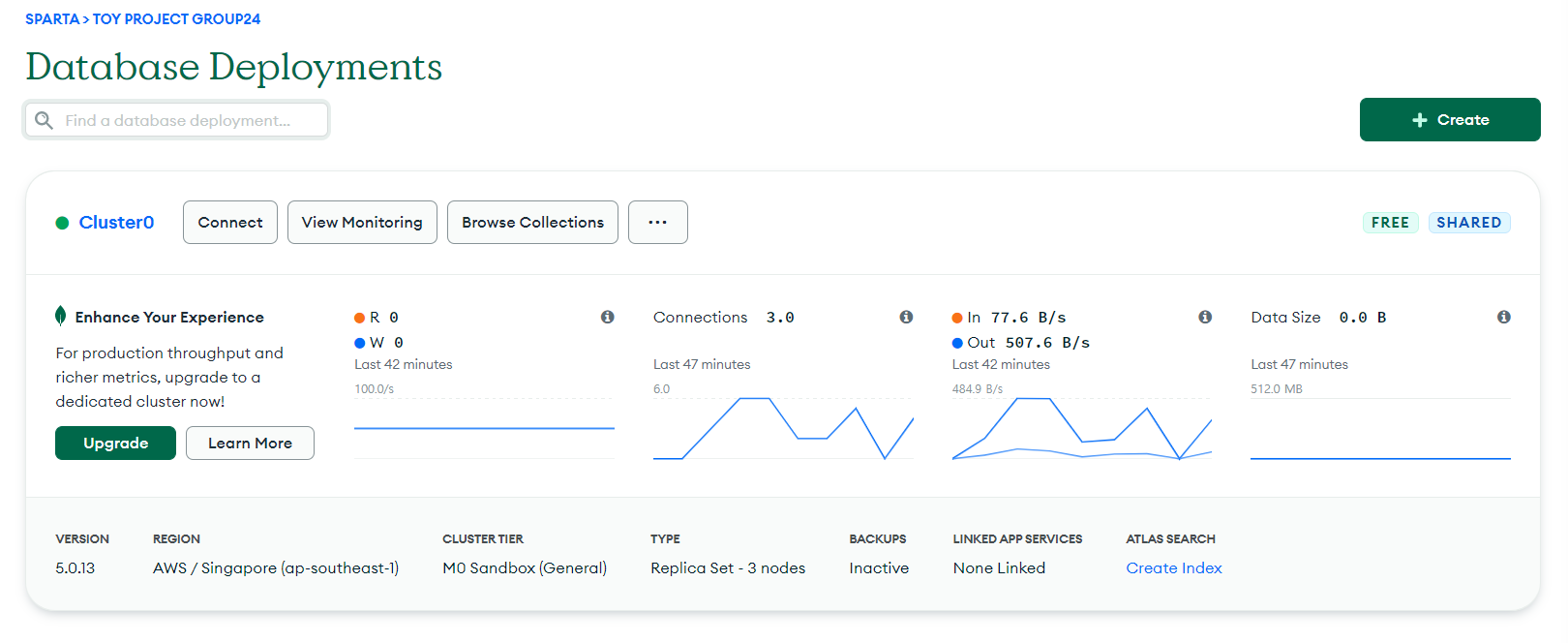The height and width of the screenshot is (643, 1568).
Task: Click the Connect button
Action: point(230,222)
